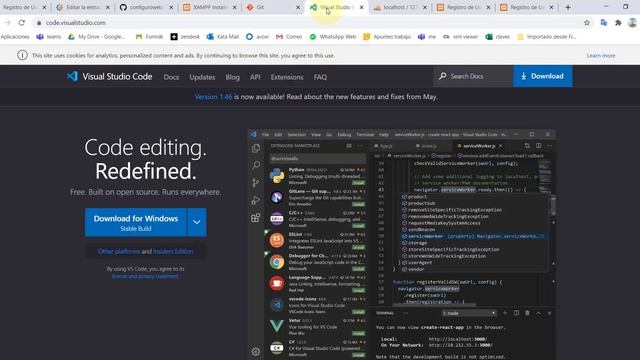Screen dimensions: 640x360
Task: Click the info icon in cookie banner
Action: click(x=22, y=55)
